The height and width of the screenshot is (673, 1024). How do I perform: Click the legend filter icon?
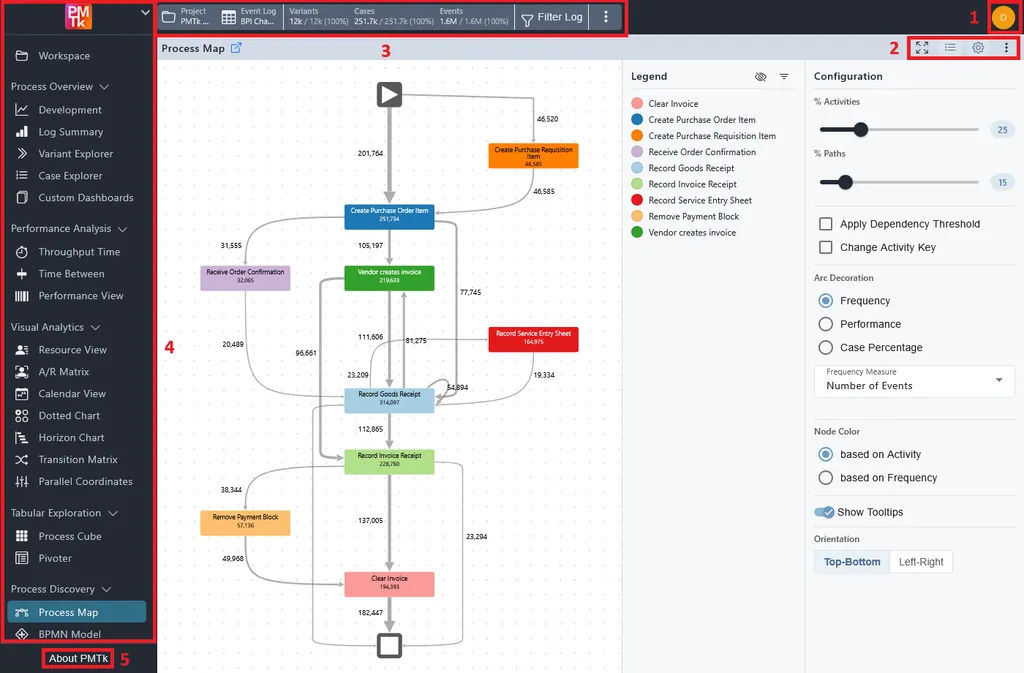tap(784, 76)
